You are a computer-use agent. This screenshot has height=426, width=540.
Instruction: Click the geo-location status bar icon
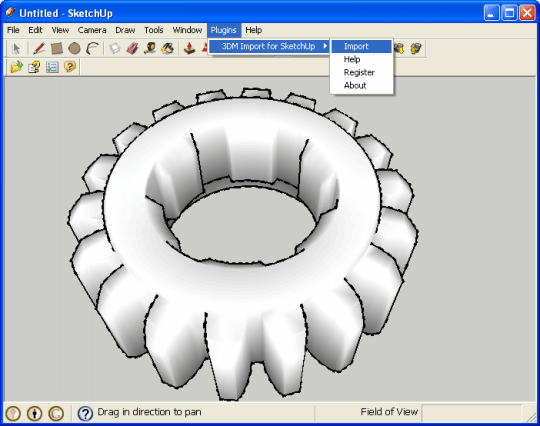tap(13, 413)
